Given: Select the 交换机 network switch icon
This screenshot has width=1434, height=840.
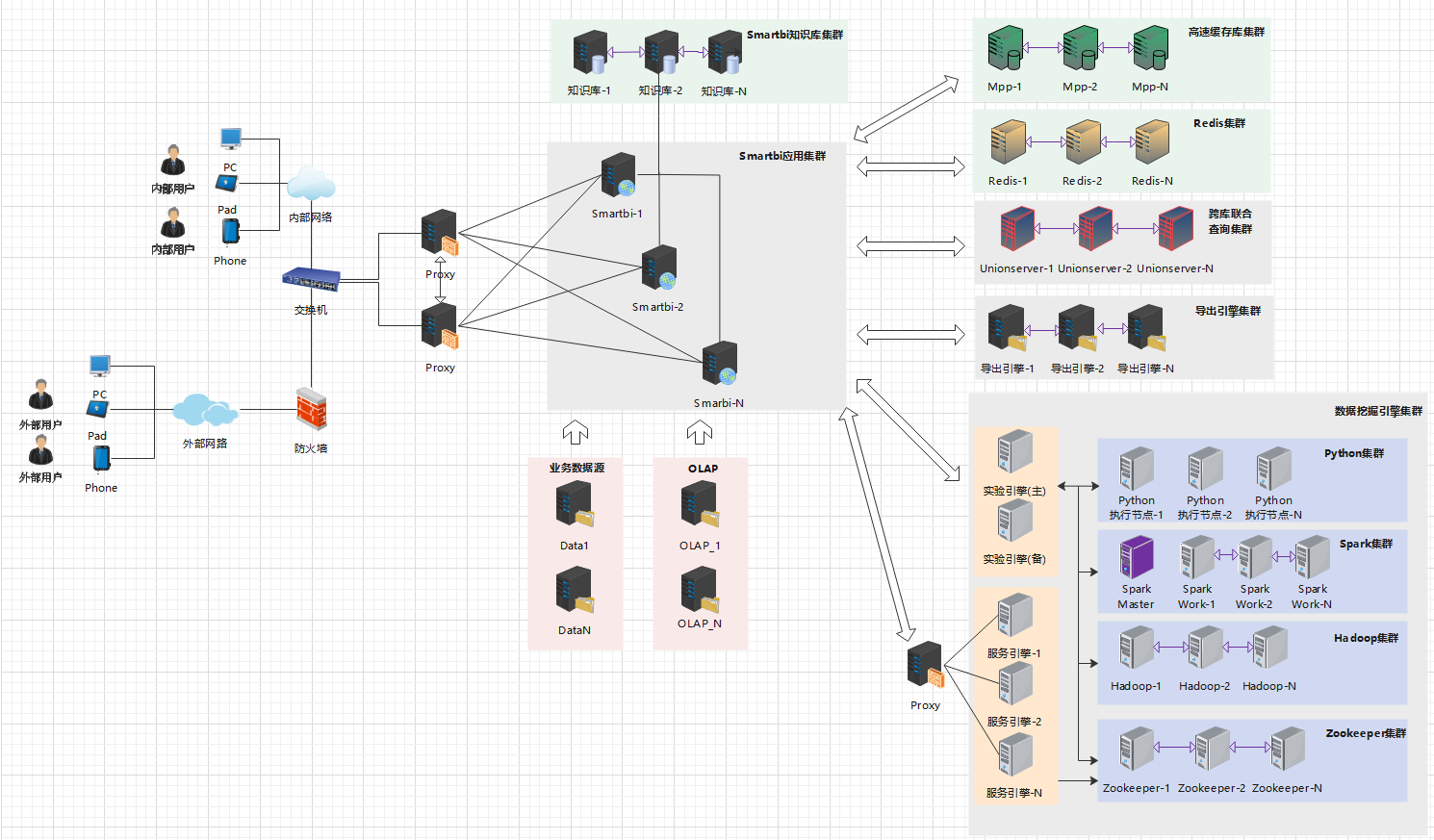Looking at the screenshot, I should click(311, 279).
